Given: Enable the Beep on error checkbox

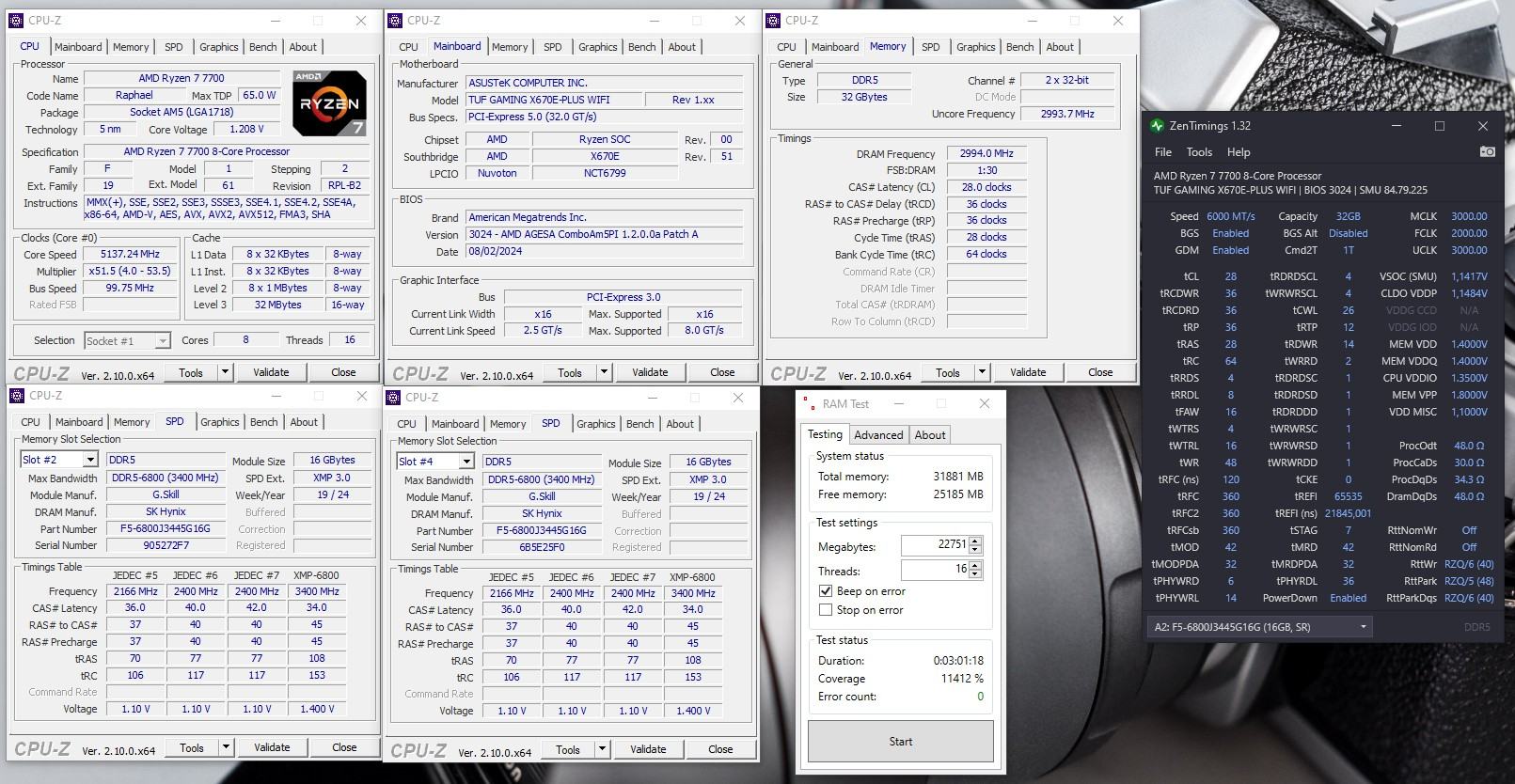Looking at the screenshot, I should 826,591.
